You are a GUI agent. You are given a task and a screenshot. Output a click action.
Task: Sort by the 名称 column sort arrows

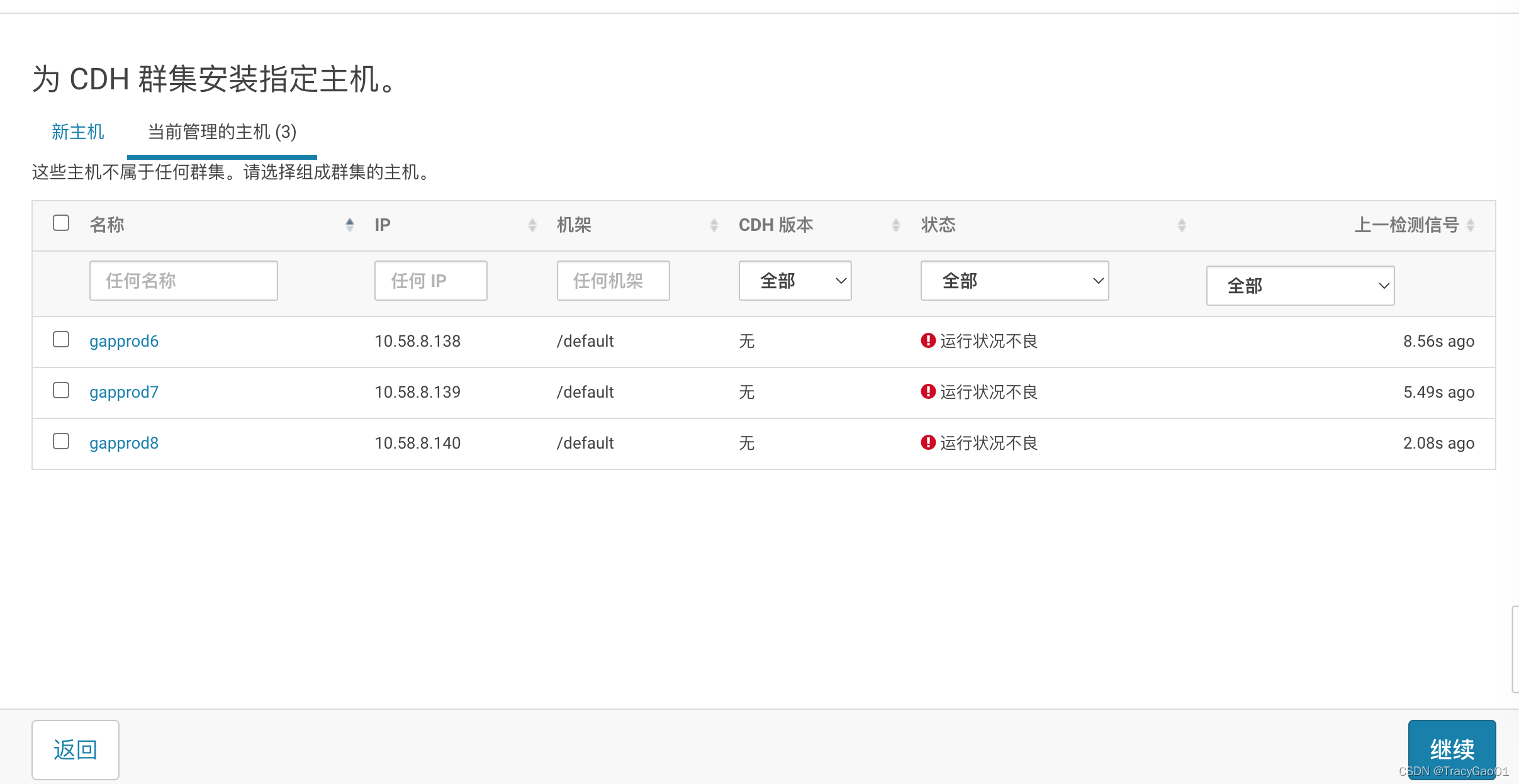pyautogui.click(x=350, y=225)
